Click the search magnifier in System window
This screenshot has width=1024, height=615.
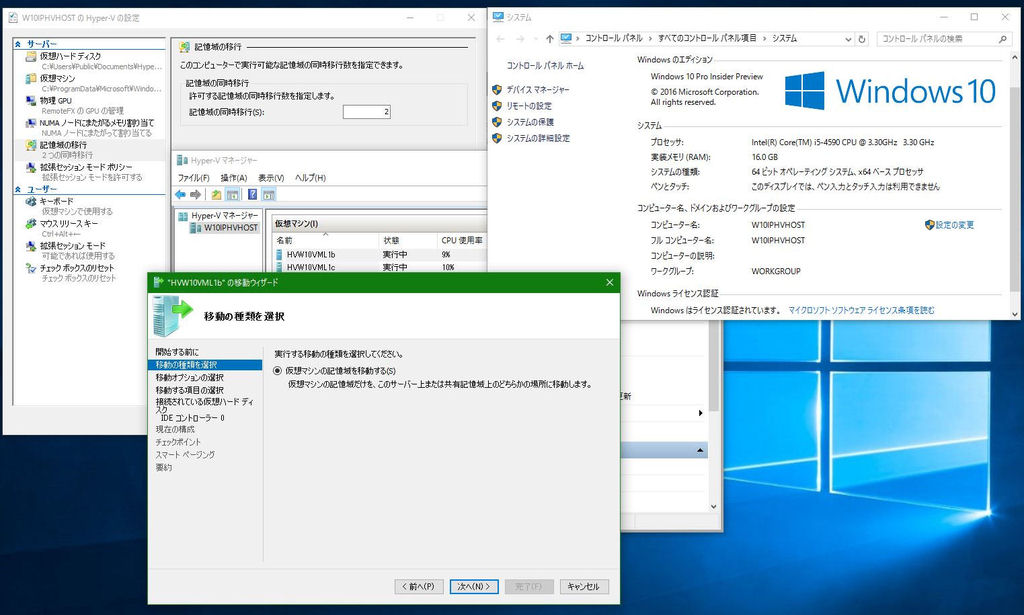[1002, 39]
